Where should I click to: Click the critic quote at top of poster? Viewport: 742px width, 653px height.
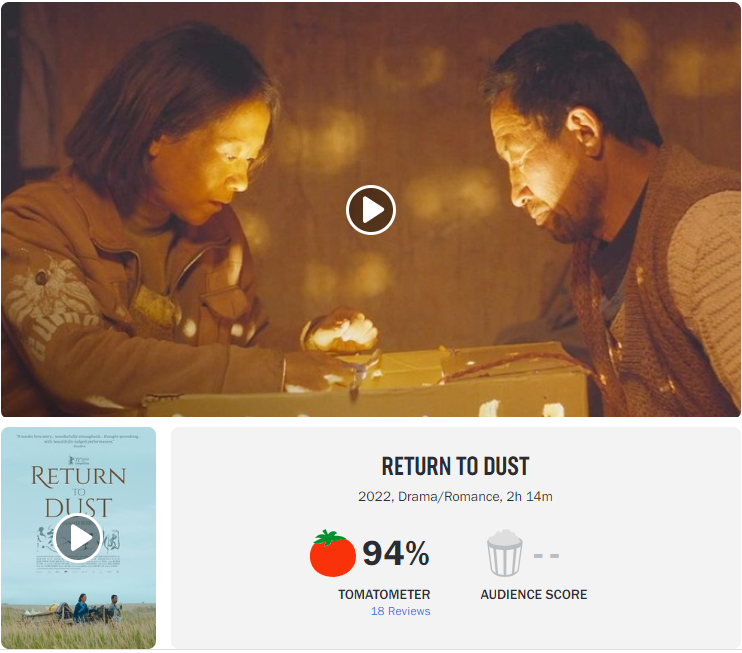[x=79, y=440]
